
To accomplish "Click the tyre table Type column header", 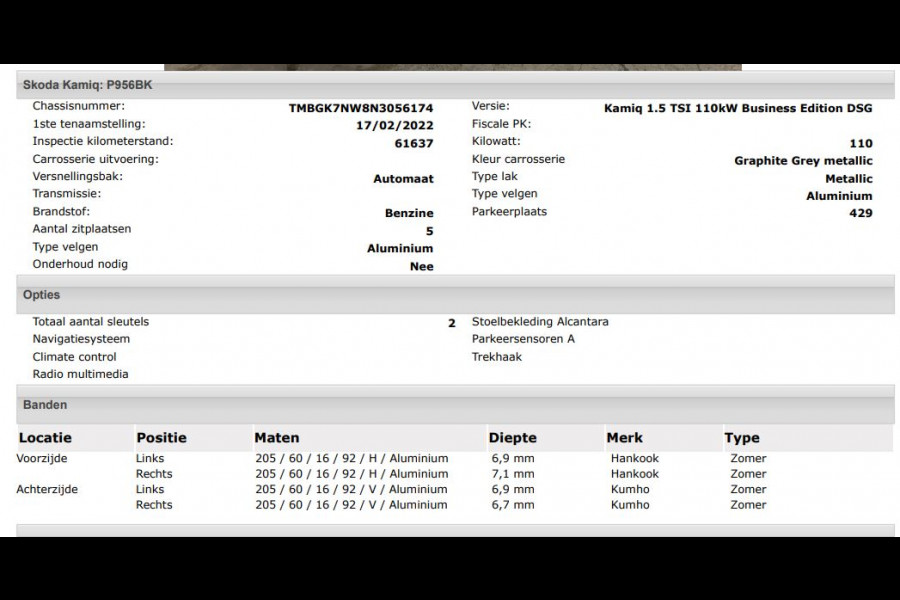I will click(742, 438).
